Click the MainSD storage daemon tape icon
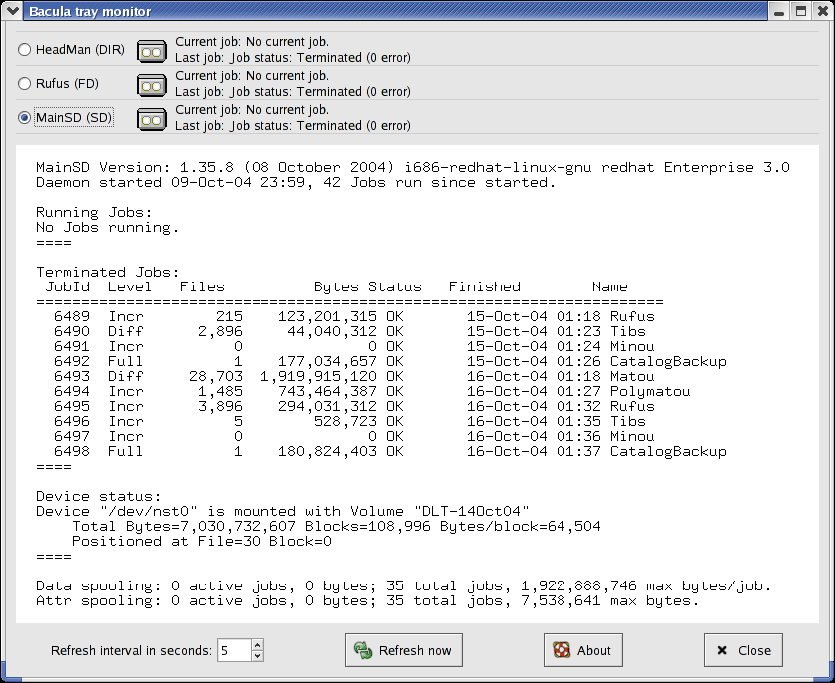This screenshot has height=683, width=835. 151,119
